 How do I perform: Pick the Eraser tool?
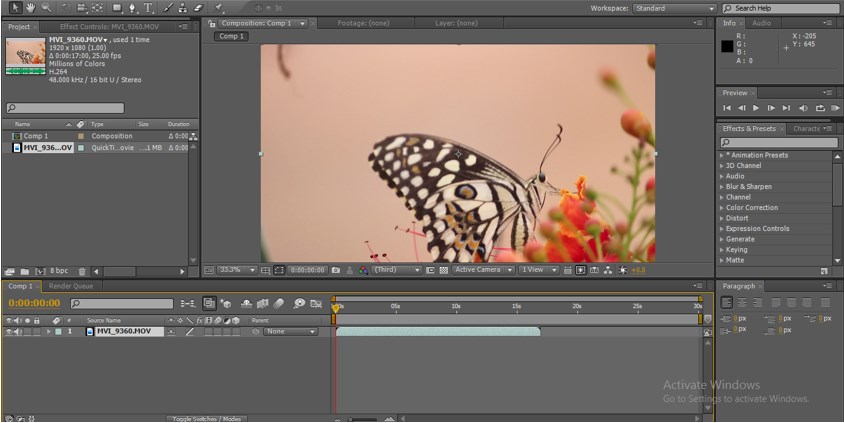198,8
